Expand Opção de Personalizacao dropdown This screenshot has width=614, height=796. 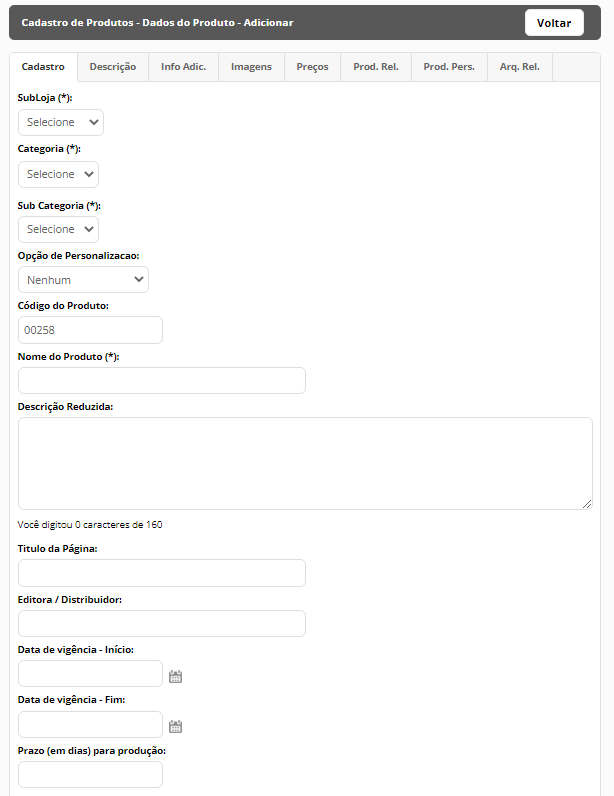tap(83, 280)
